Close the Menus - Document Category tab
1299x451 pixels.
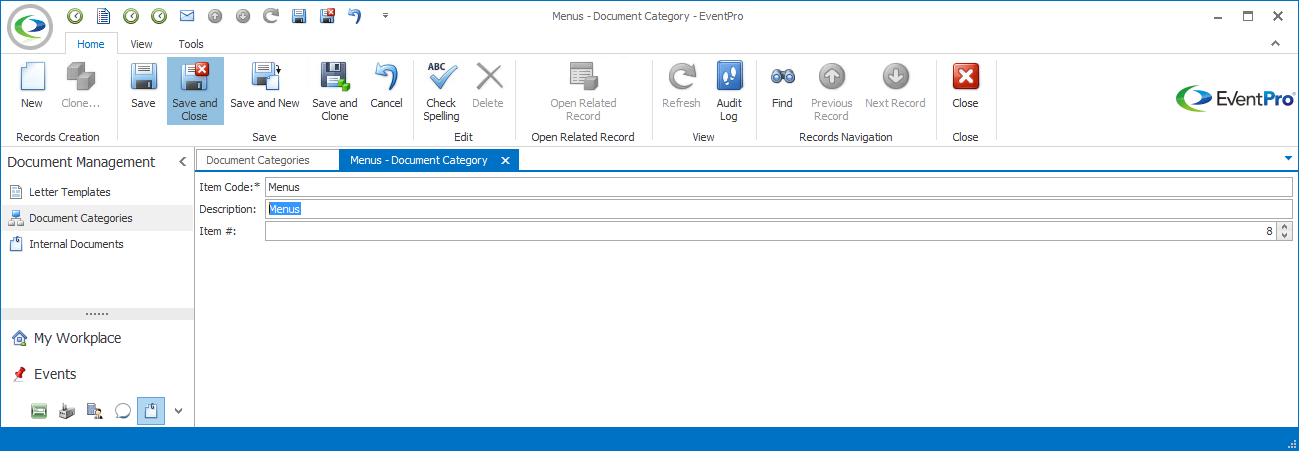pos(505,160)
